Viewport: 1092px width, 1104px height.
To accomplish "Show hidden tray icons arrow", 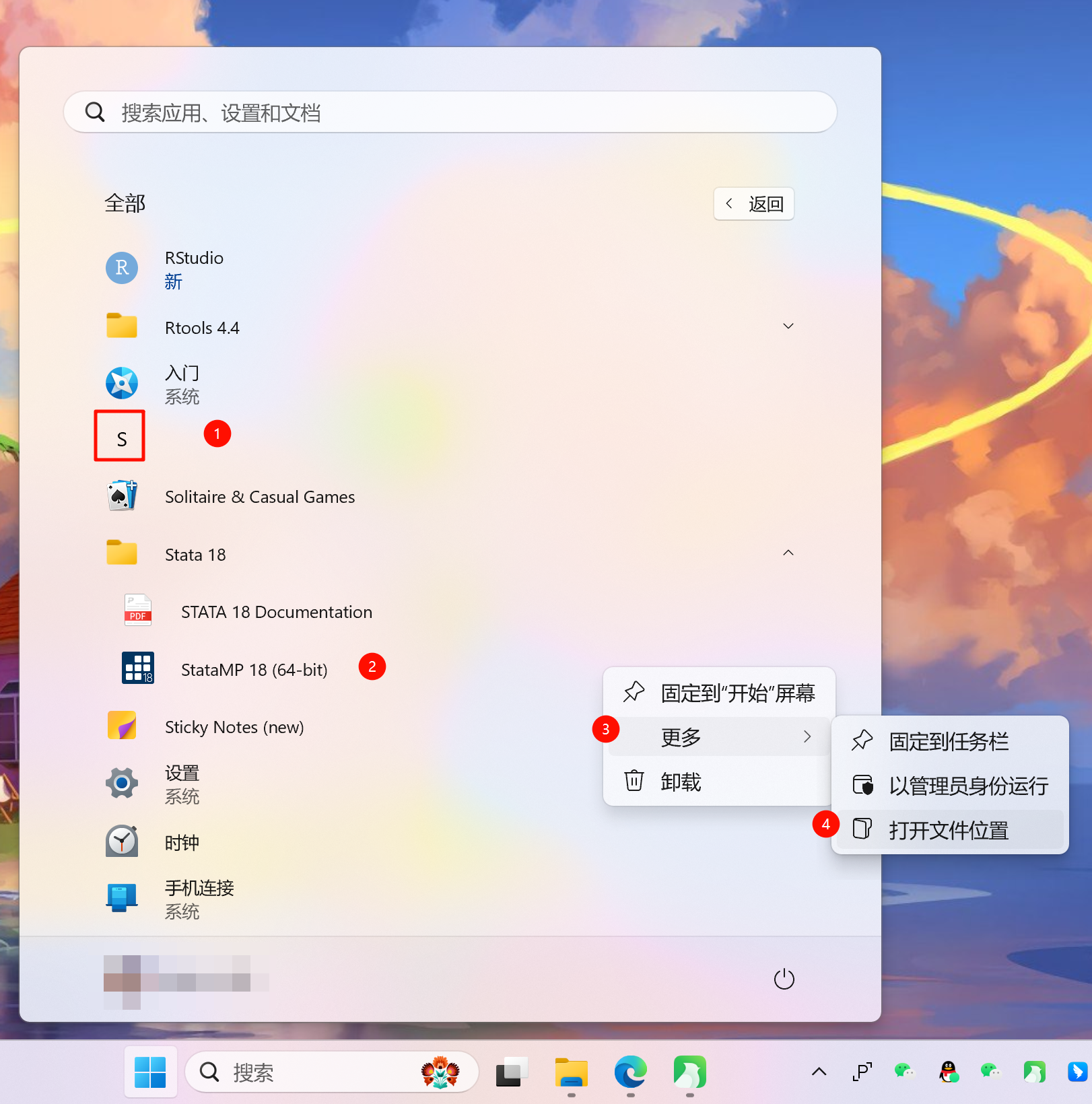I will click(819, 1072).
